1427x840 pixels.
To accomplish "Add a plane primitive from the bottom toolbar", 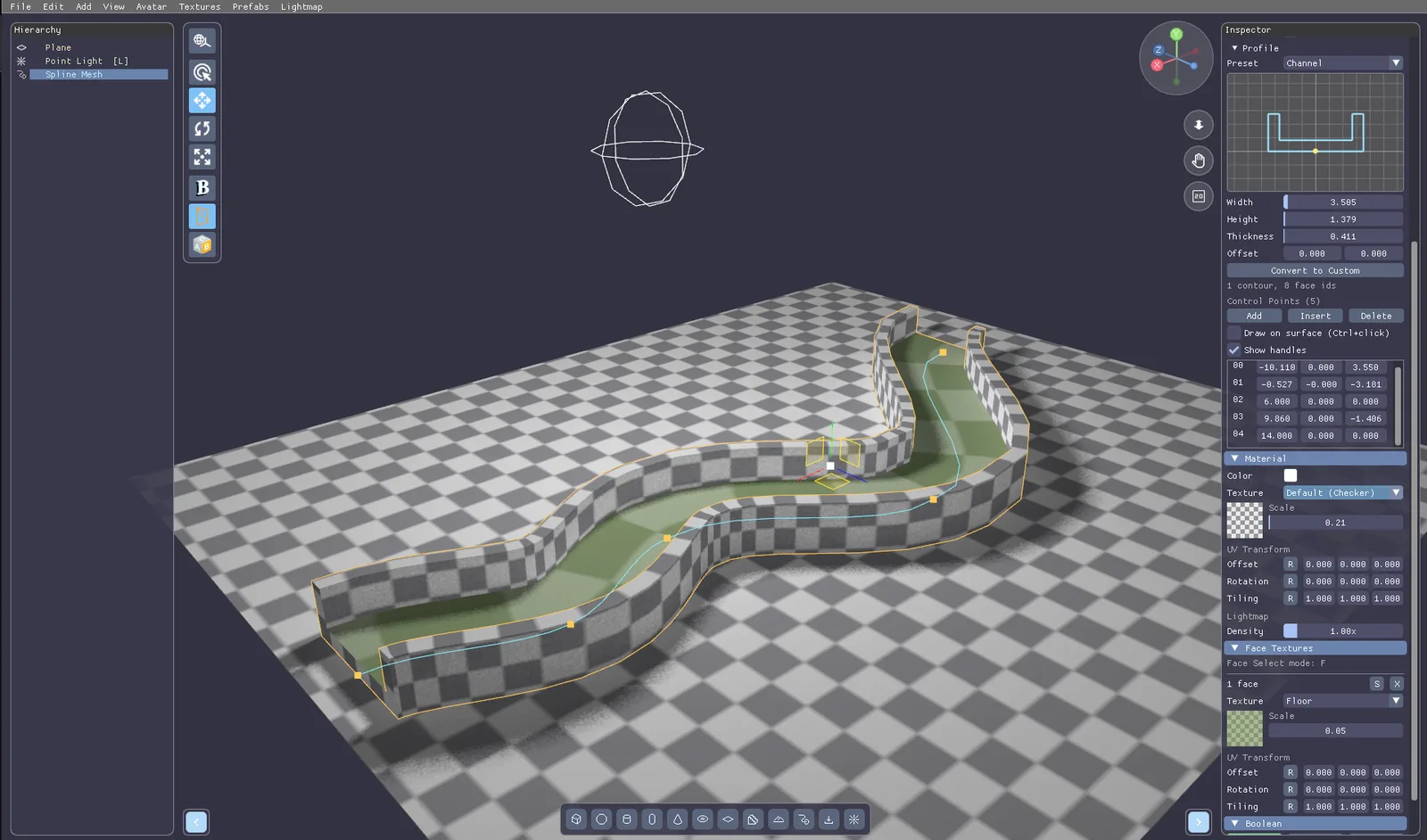I will pyautogui.click(x=728, y=819).
